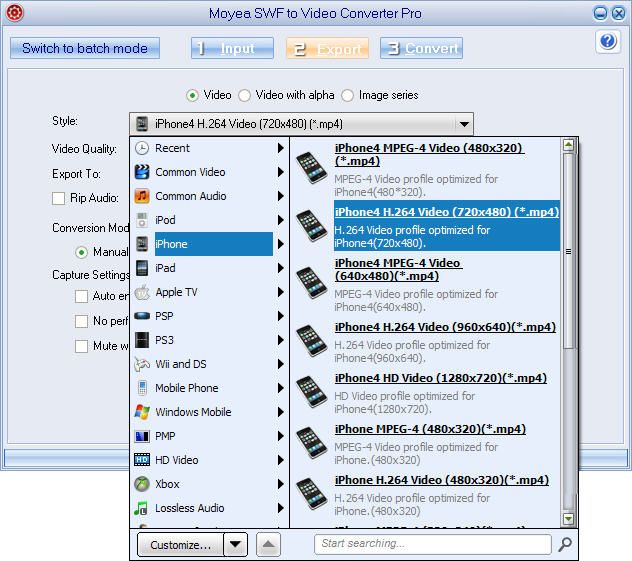Expand the Recent submenu arrow

click(281, 148)
